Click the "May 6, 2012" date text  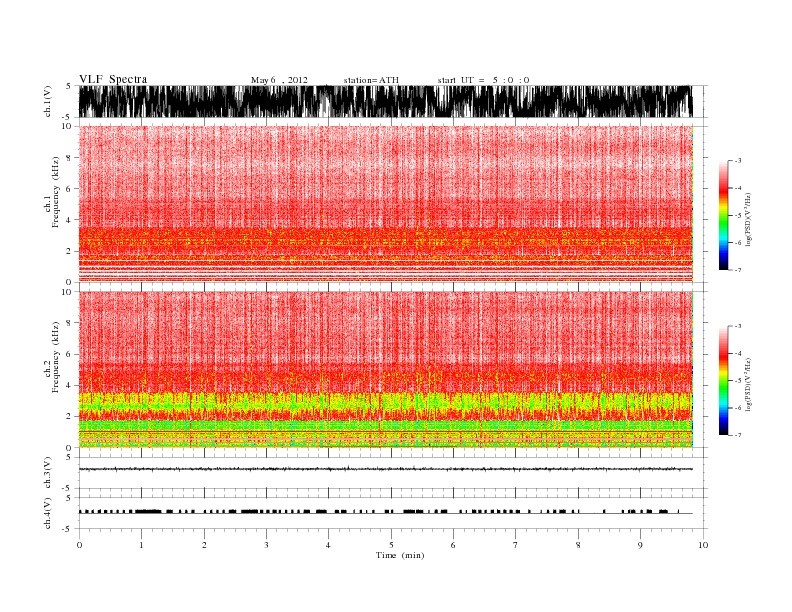(279, 80)
